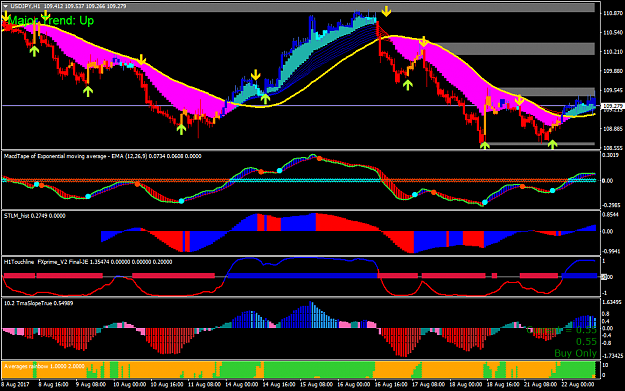Click the 11 Aug 08:00 time label
Screen dimensions: 625x391
(x=204, y=384)
